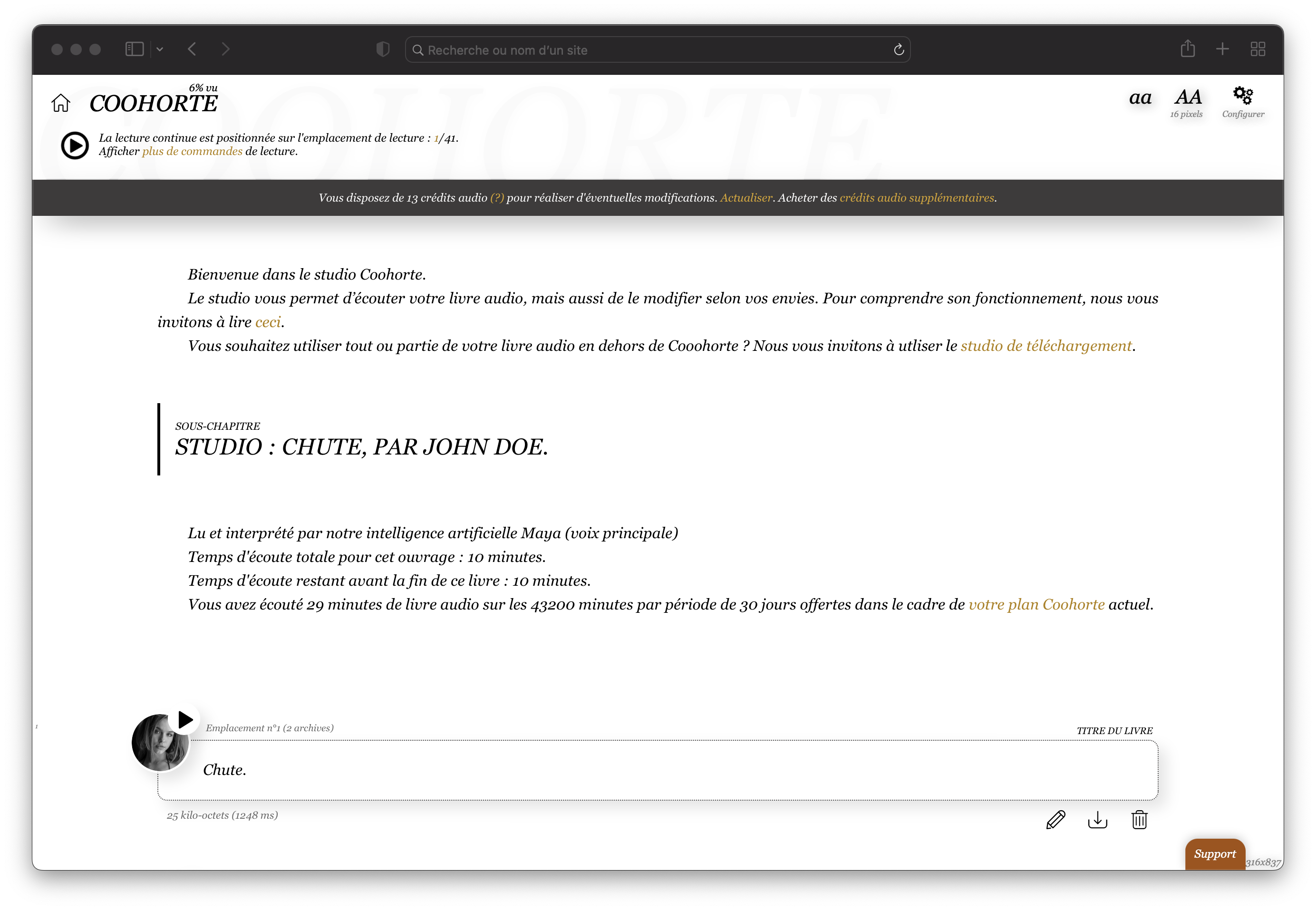
Task: Click the COOHORTE logo title
Action: coord(154,104)
